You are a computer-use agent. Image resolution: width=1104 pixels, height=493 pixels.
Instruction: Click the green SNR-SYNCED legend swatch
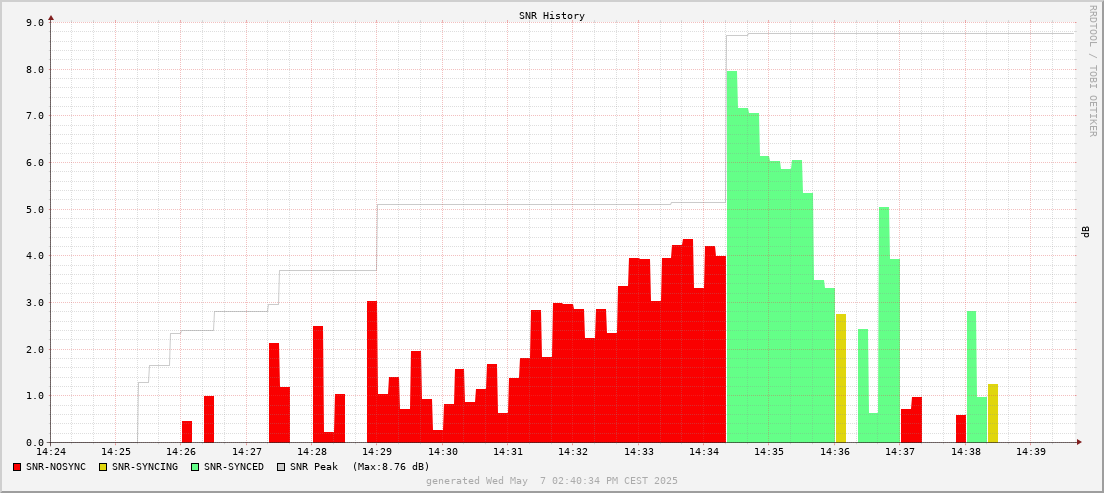pos(195,467)
